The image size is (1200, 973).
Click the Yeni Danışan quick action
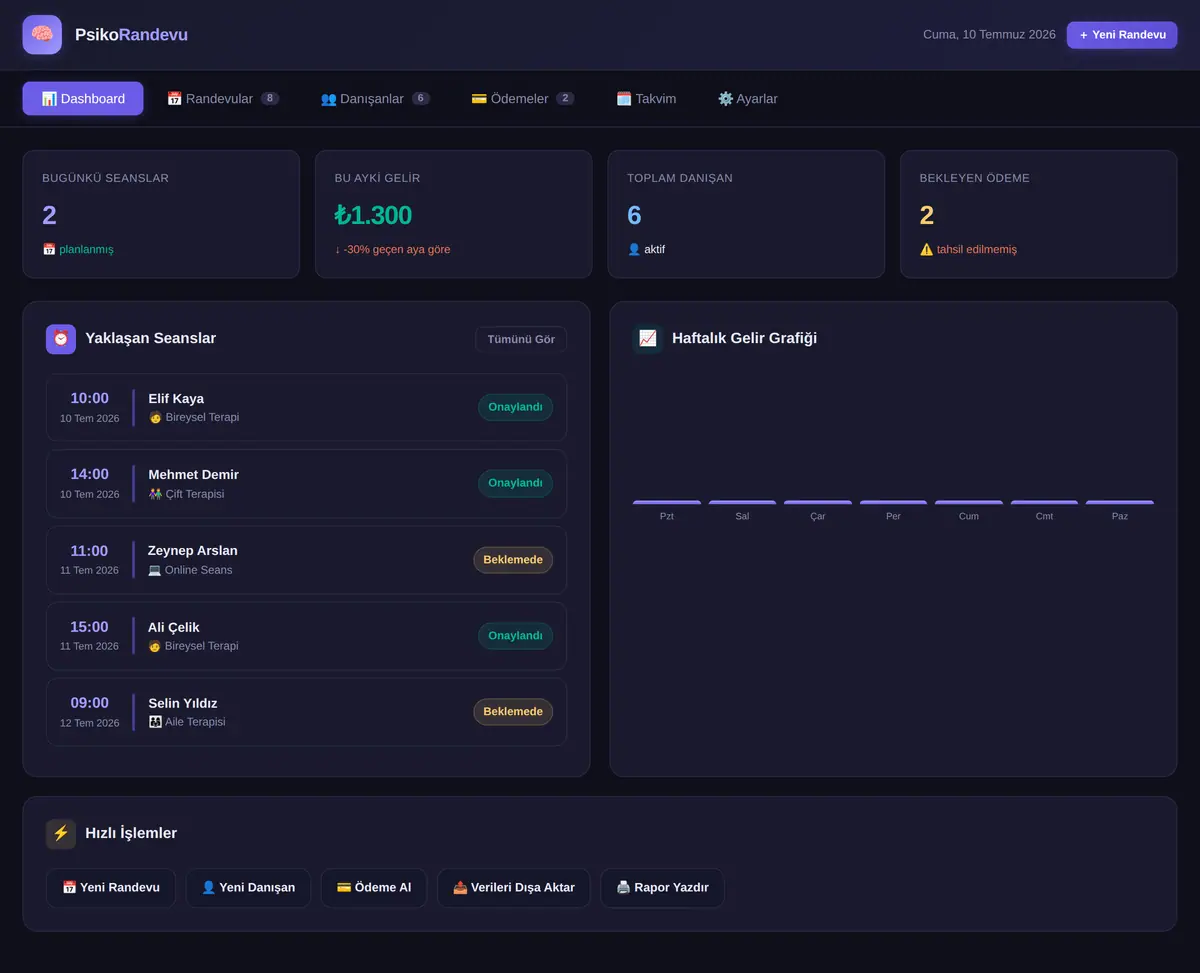coord(248,888)
